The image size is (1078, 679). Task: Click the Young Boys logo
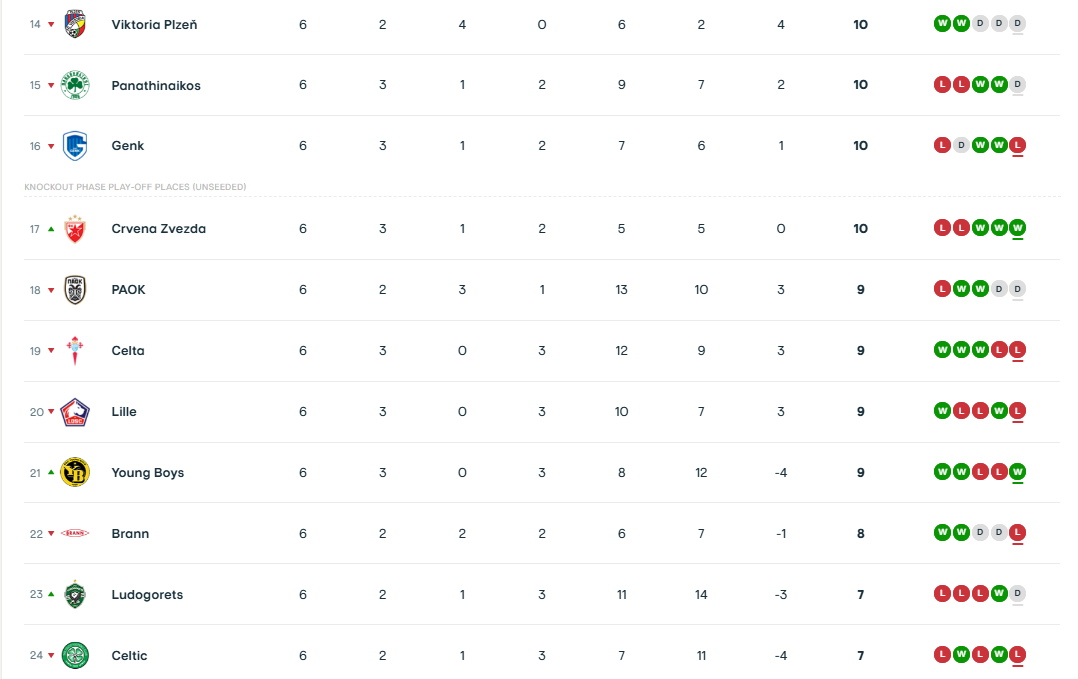pyautogui.click(x=75, y=473)
